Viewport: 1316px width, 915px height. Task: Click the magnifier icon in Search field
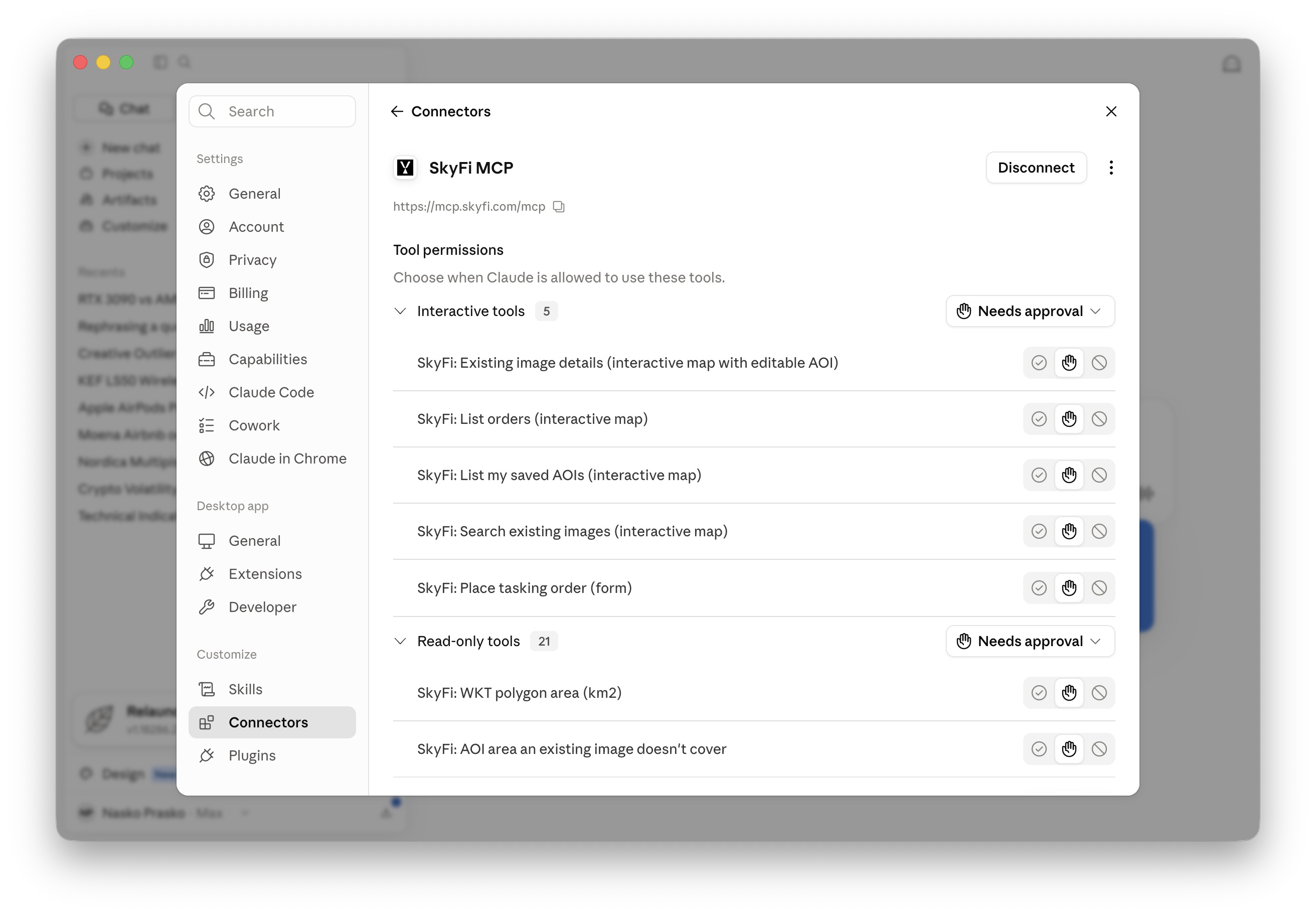(206, 111)
